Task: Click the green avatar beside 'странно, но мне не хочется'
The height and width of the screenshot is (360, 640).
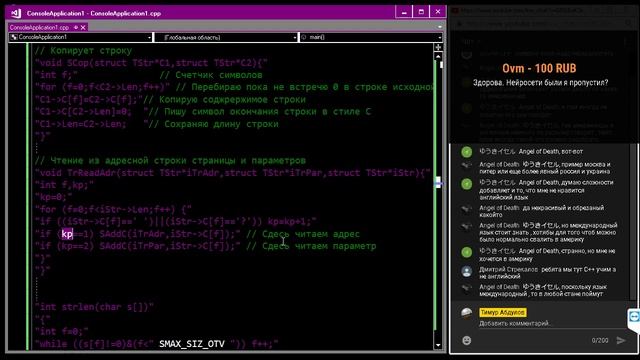Action: click(467, 252)
